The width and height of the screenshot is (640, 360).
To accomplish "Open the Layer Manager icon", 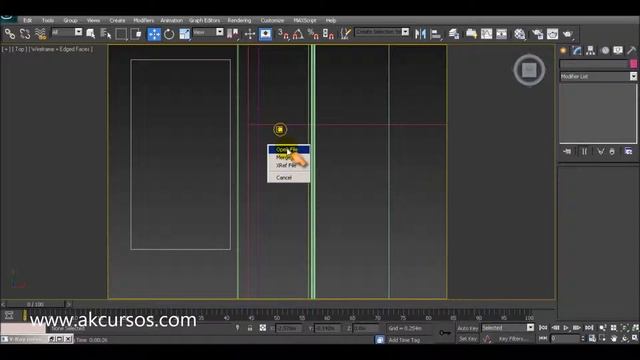I will coord(454,34).
